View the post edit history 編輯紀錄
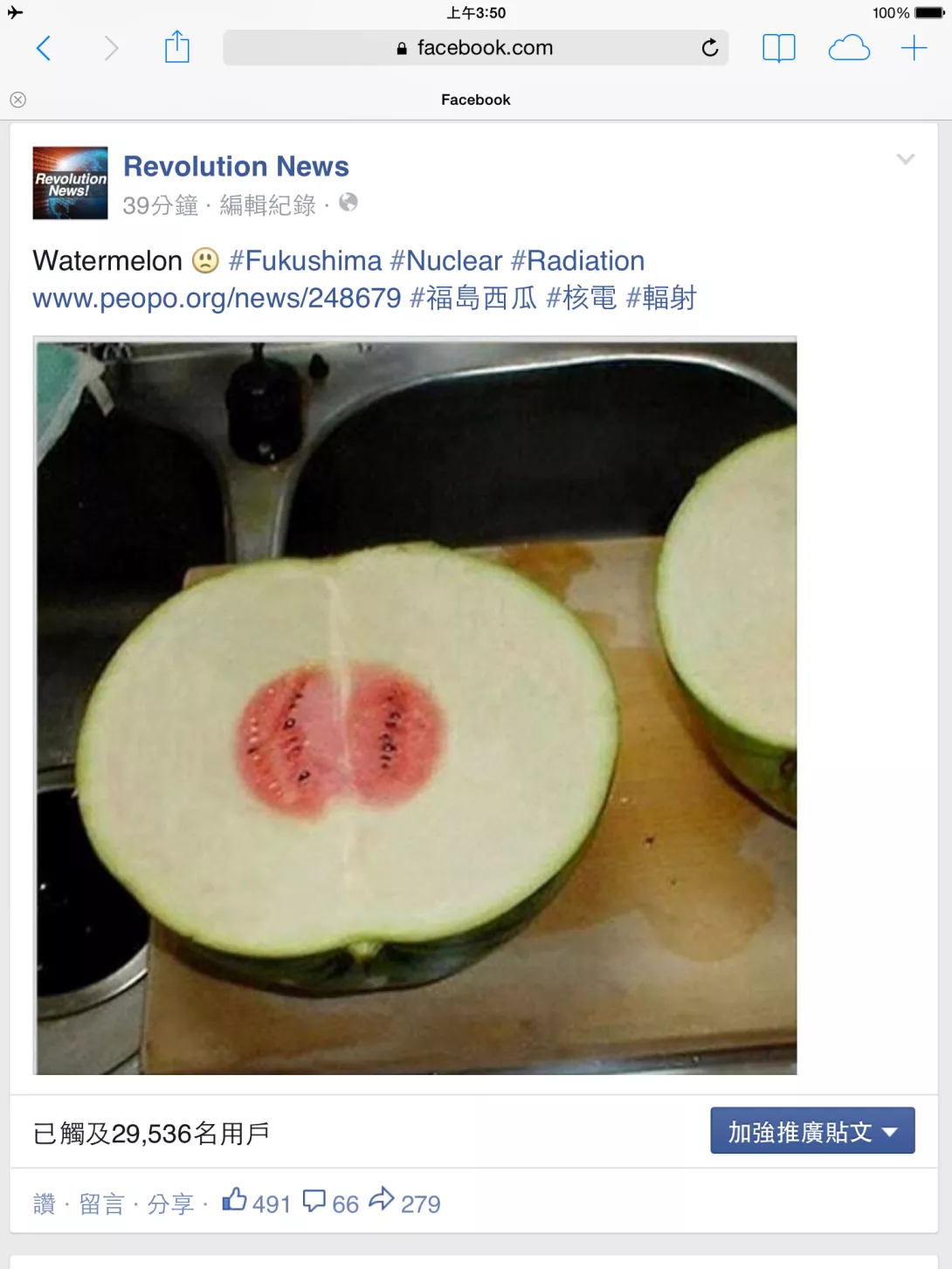The height and width of the screenshot is (1269, 952). tap(268, 205)
